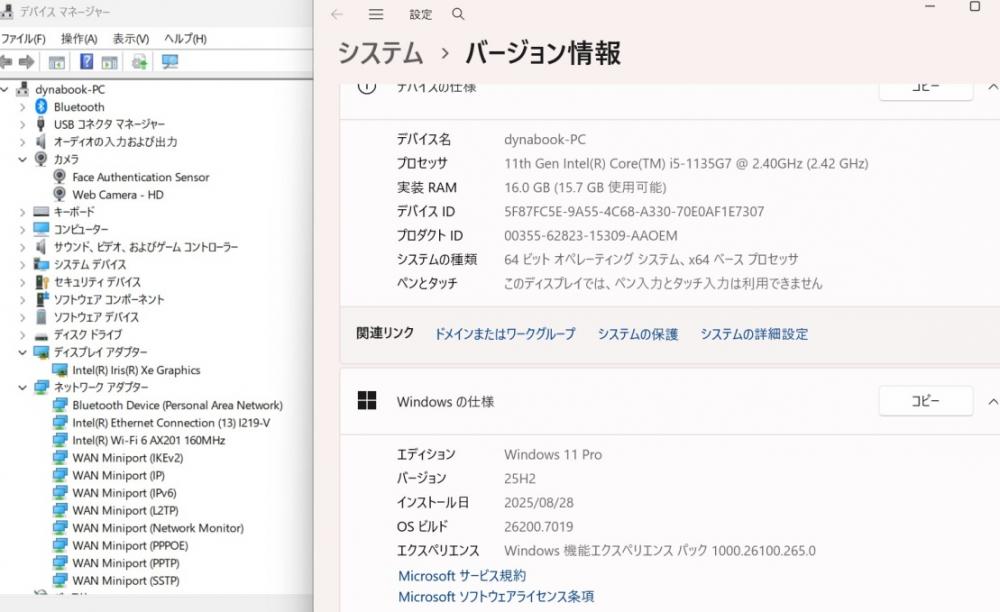The image size is (1000, 612).
Task: Select Face Authentication Sensor device
Action: coord(140,177)
